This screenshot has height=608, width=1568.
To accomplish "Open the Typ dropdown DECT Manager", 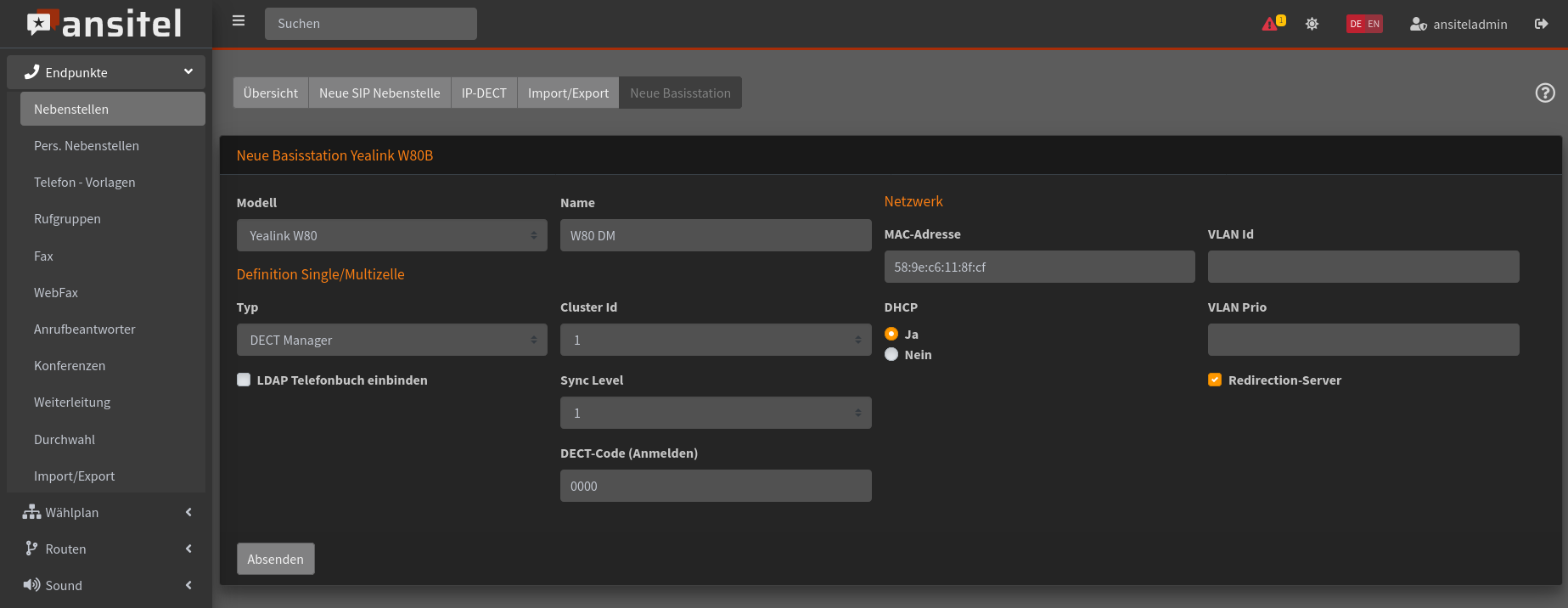I will [x=391, y=341].
